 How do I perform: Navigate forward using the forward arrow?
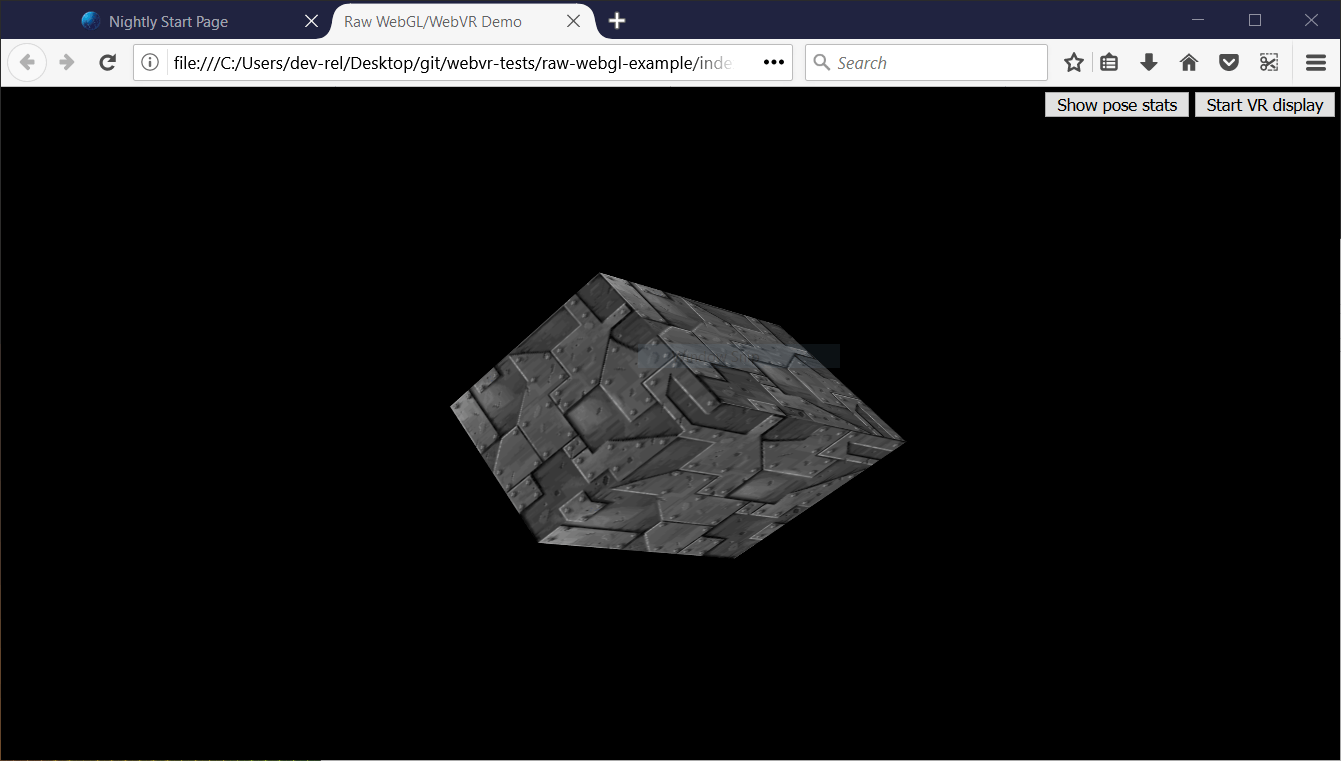pyautogui.click(x=66, y=62)
